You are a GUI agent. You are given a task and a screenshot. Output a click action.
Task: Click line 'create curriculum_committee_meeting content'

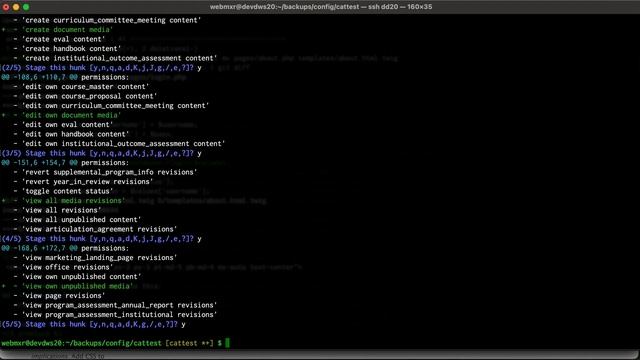(107, 20)
